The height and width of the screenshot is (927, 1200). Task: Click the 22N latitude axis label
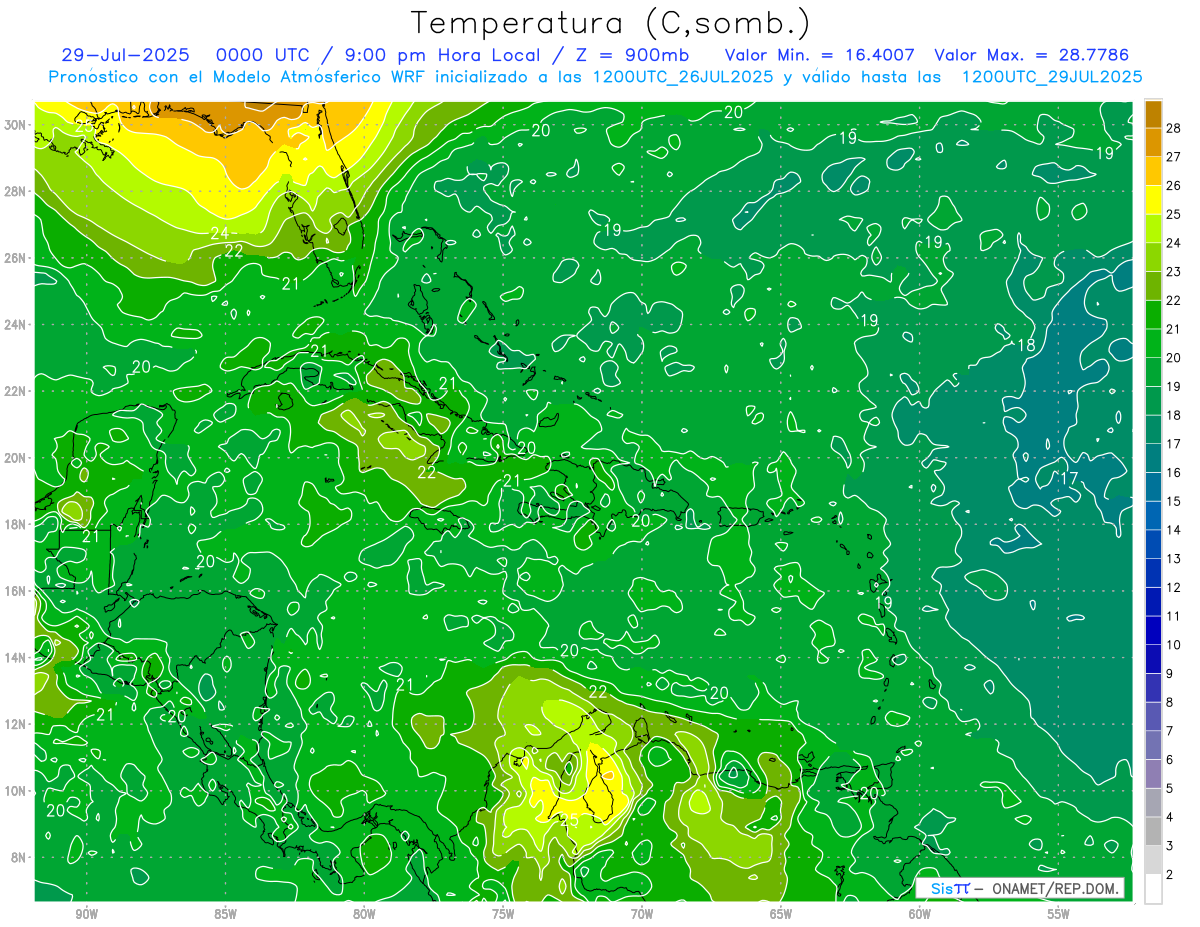click(16, 391)
